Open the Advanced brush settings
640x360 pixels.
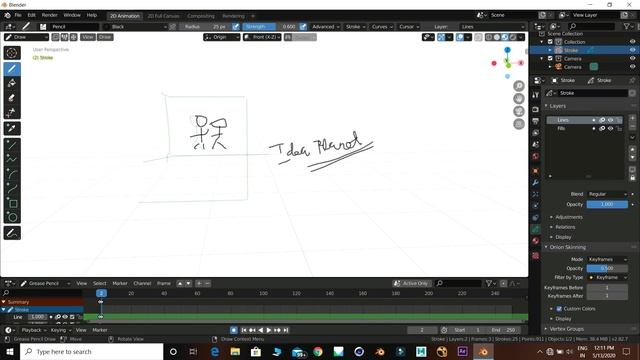[x=325, y=27]
